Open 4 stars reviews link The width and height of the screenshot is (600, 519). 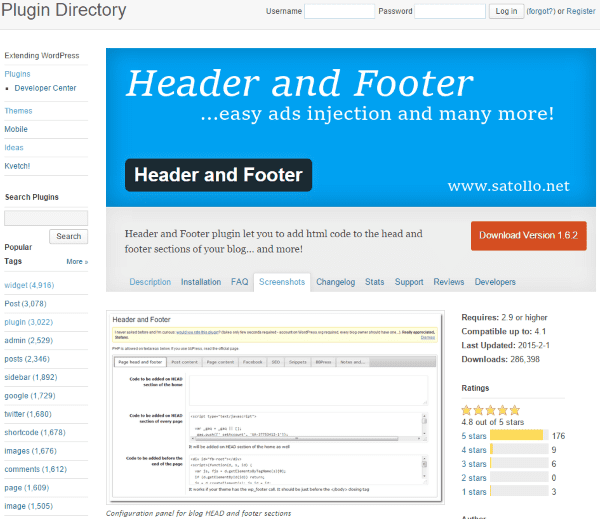click(474, 450)
